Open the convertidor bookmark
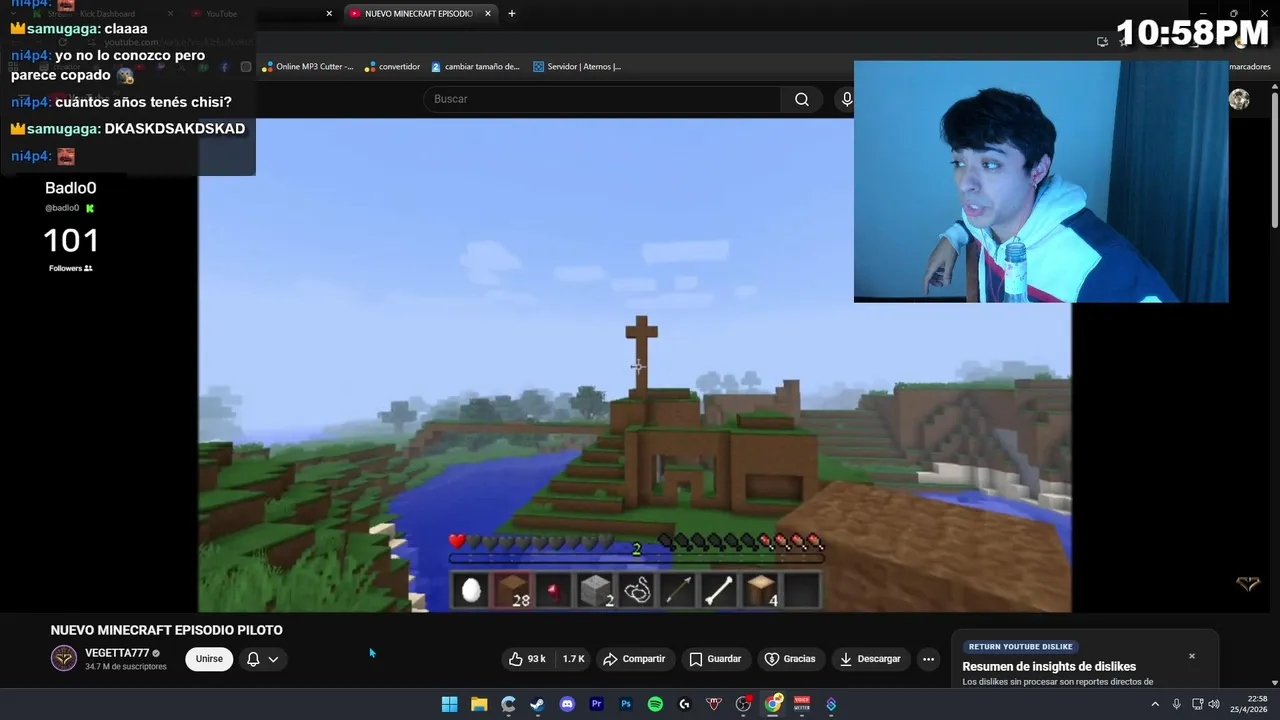1280x720 pixels. 392,67
